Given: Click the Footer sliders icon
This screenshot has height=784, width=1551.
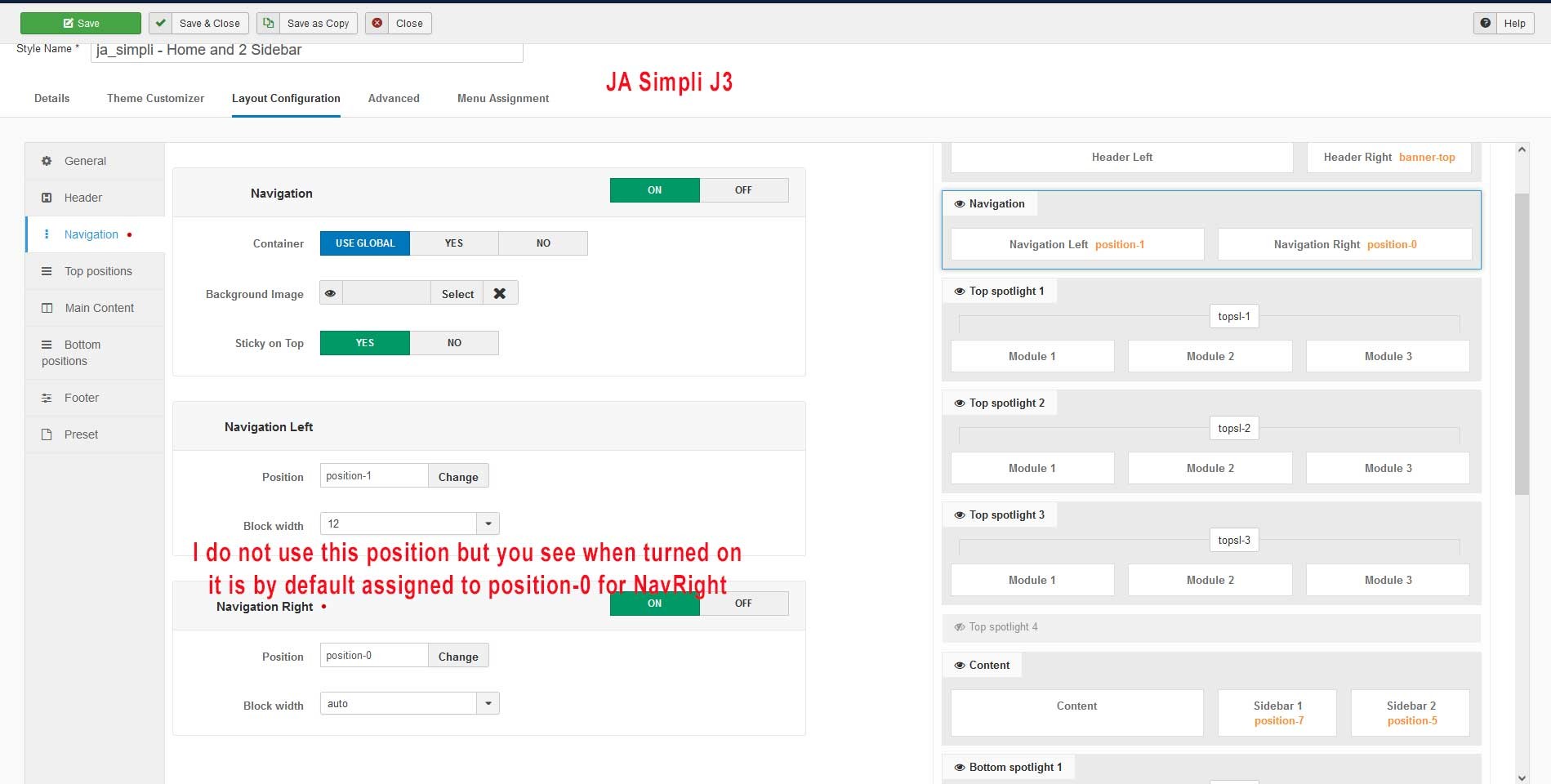Looking at the screenshot, I should pyautogui.click(x=47, y=398).
